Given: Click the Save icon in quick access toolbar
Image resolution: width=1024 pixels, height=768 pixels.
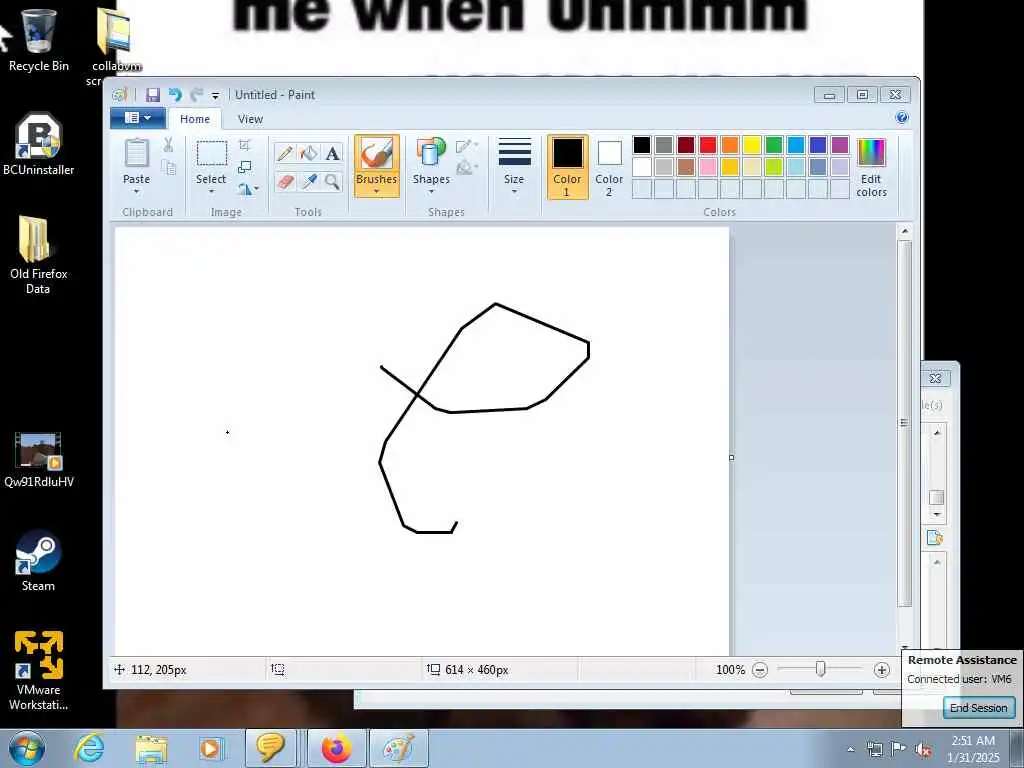Looking at the screenshot, I should click(x=153, y=95).
